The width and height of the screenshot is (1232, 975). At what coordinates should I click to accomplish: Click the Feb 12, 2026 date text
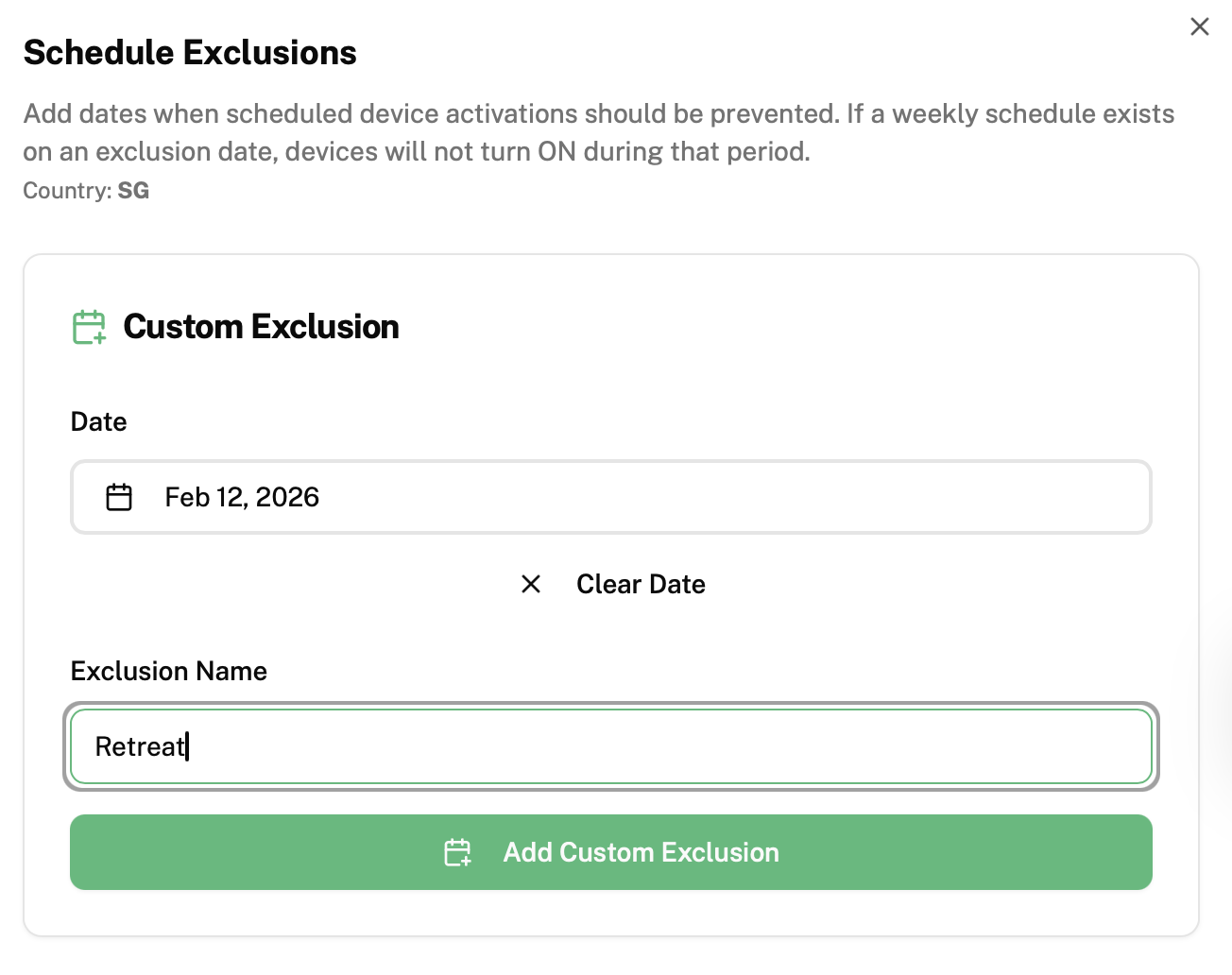[x=242, y=497]
